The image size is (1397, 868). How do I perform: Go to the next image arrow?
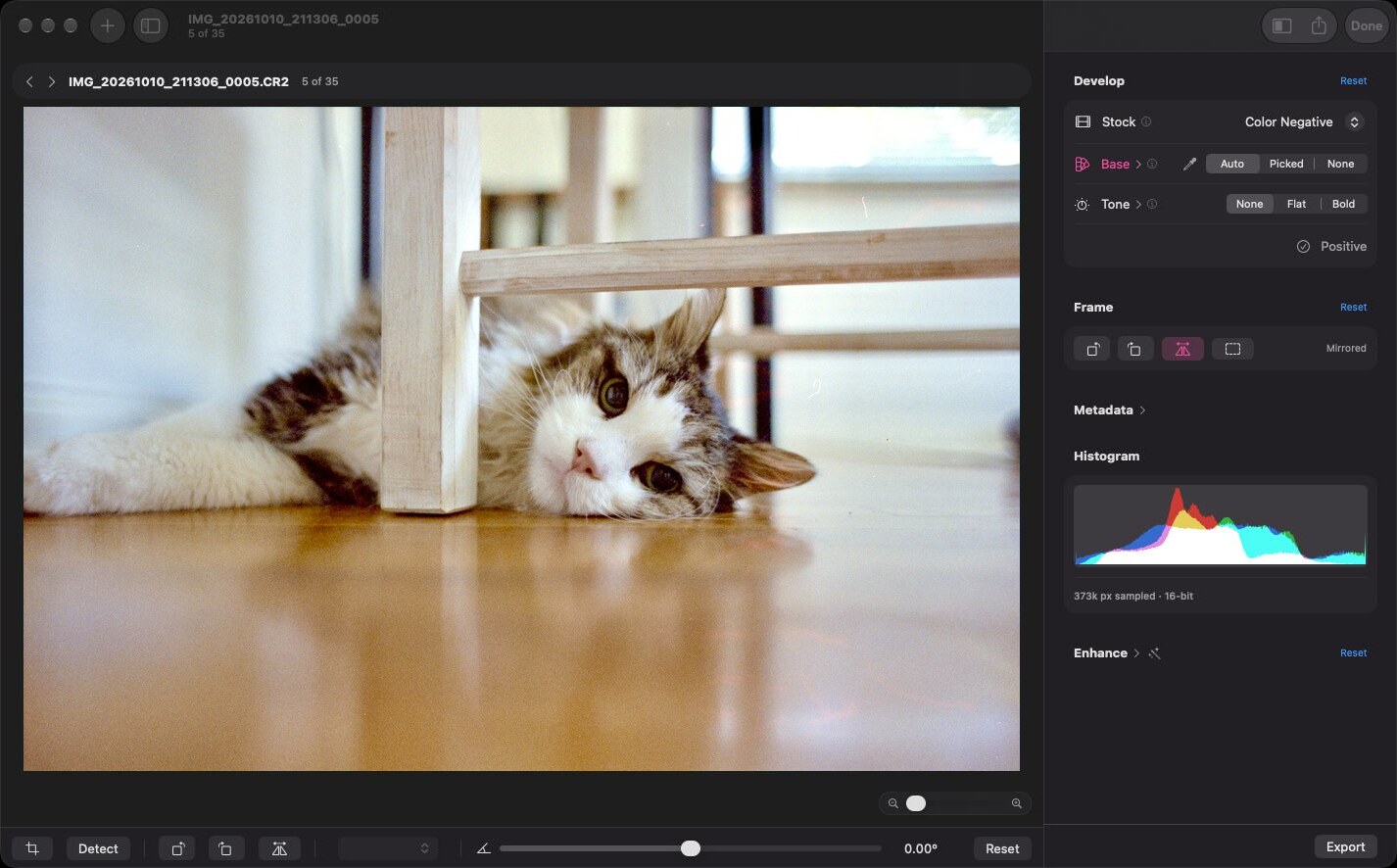[x=51, y=81]
